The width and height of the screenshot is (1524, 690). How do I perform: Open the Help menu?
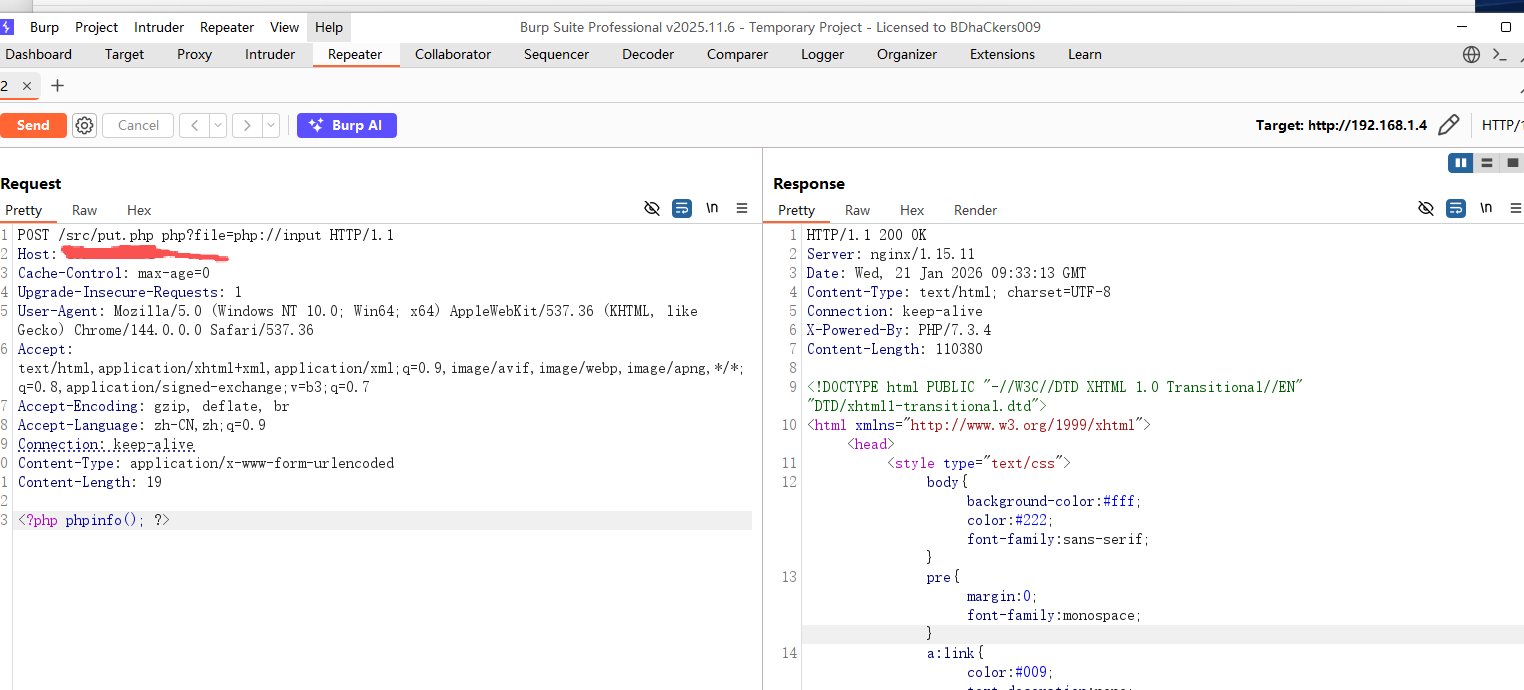[x=328, y=27]
